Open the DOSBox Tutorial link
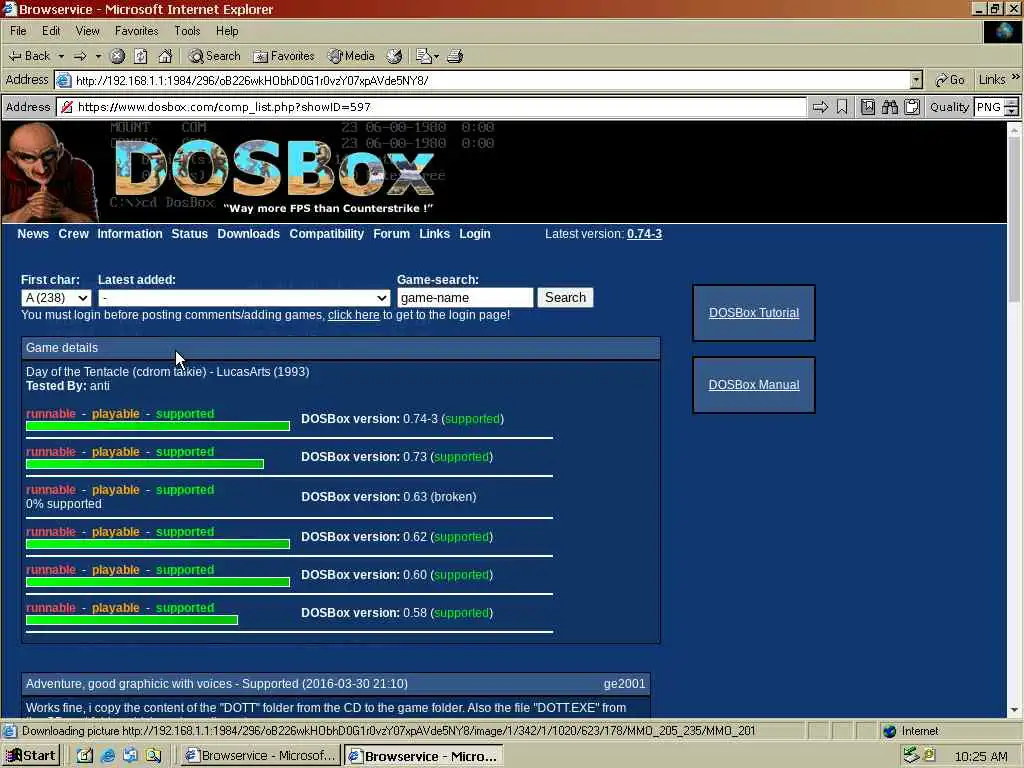This screenshot has width=1024, height=768. pos(754,313)
